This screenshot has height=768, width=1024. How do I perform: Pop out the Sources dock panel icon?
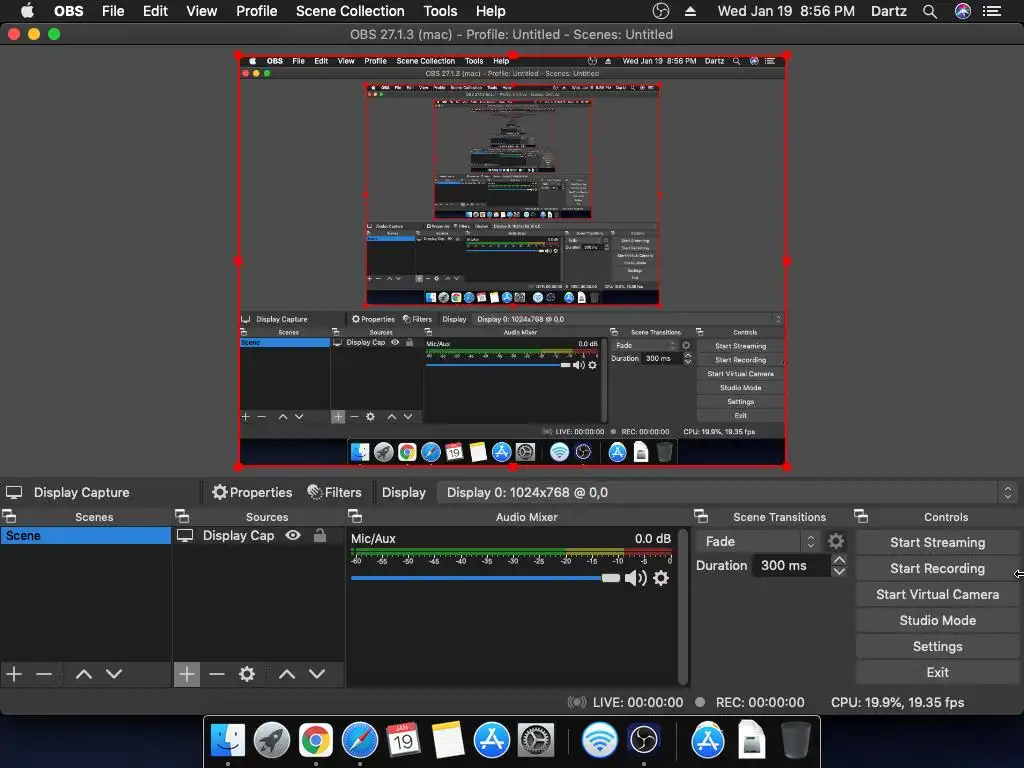pyautogui.click(x=182, y=517)
